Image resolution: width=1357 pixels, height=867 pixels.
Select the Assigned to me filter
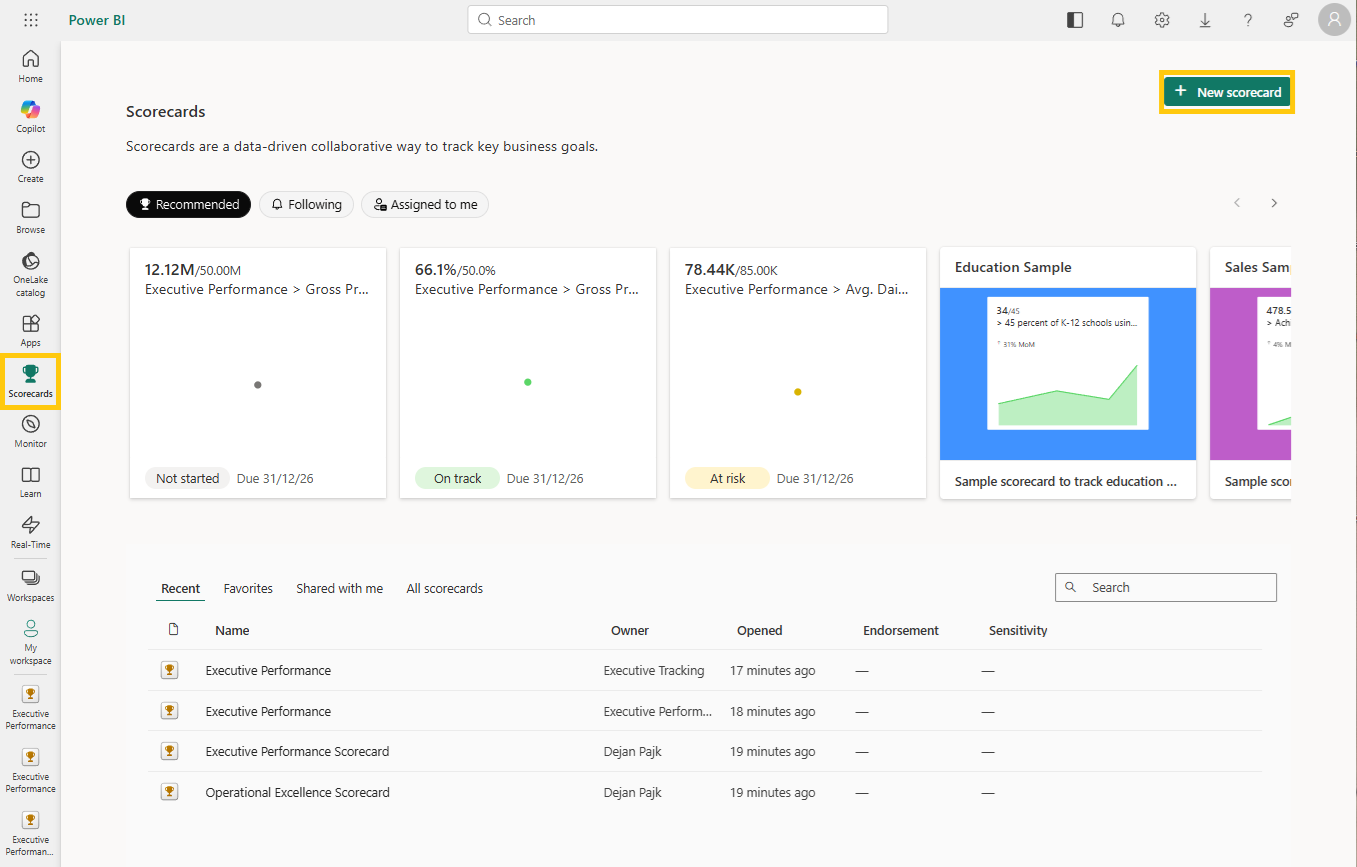[x=425, y=204]
